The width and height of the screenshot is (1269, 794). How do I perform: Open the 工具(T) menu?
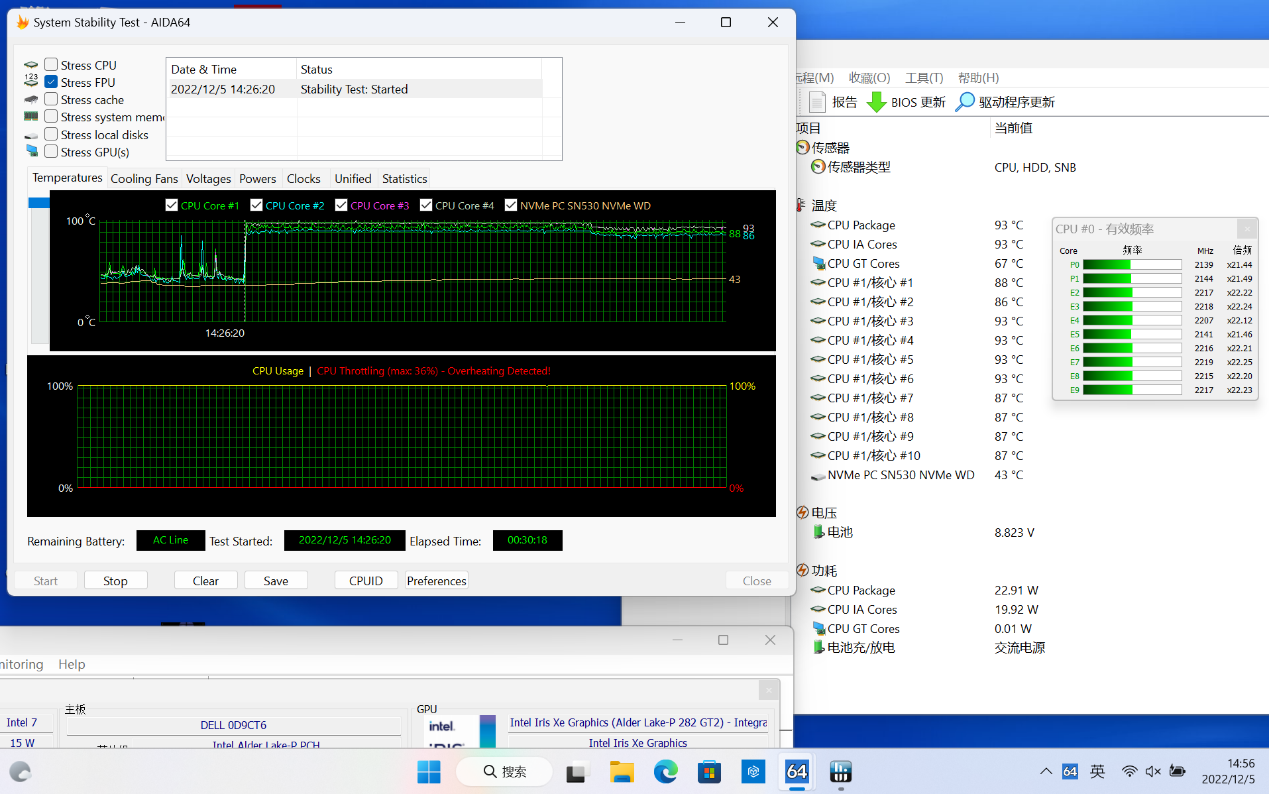pyautogui.click(x=924, y=78)
